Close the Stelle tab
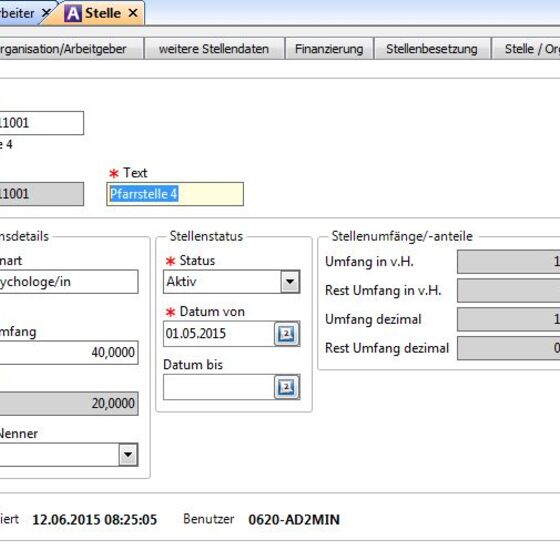 pyautogui.click(x=133, y=13)
